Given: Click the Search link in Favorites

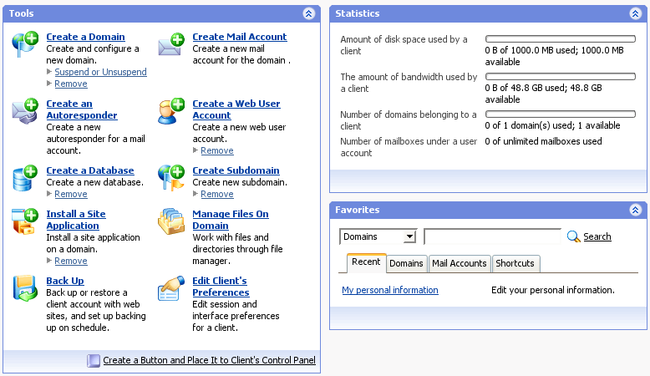Looking at the screenshot, I should [597, 237].
